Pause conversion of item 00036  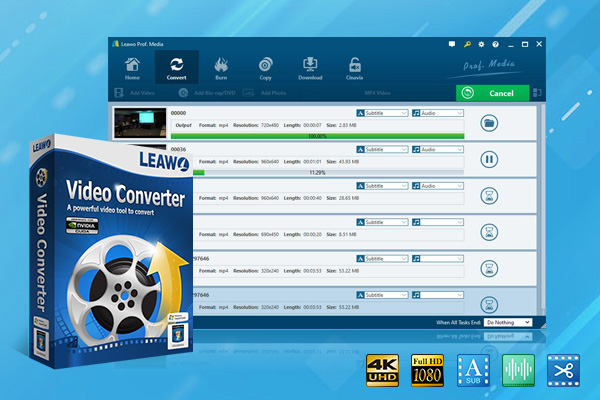[x=489, y=159]
